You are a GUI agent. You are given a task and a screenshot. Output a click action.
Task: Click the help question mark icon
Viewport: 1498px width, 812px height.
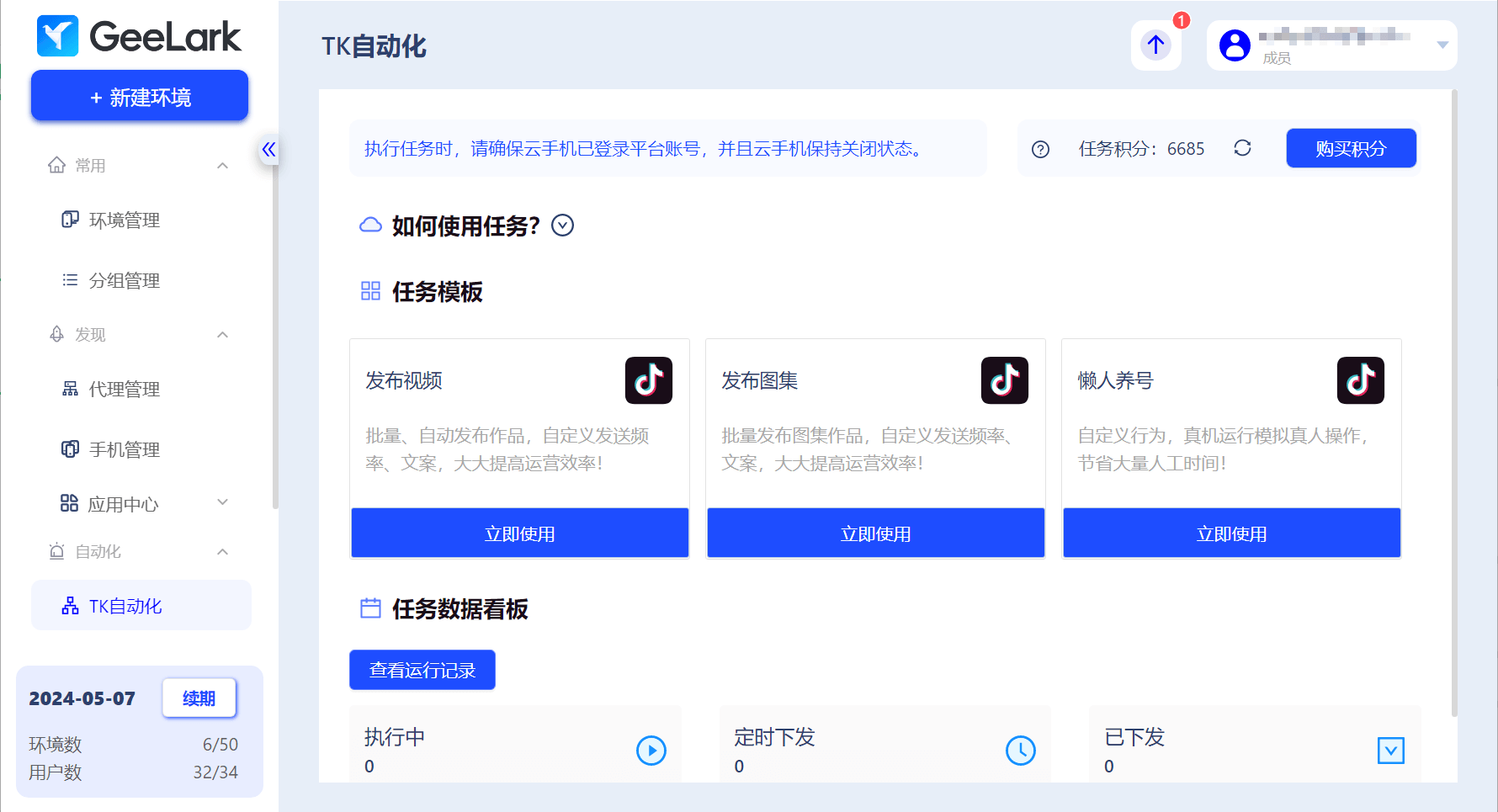(x=1040, y=150)
